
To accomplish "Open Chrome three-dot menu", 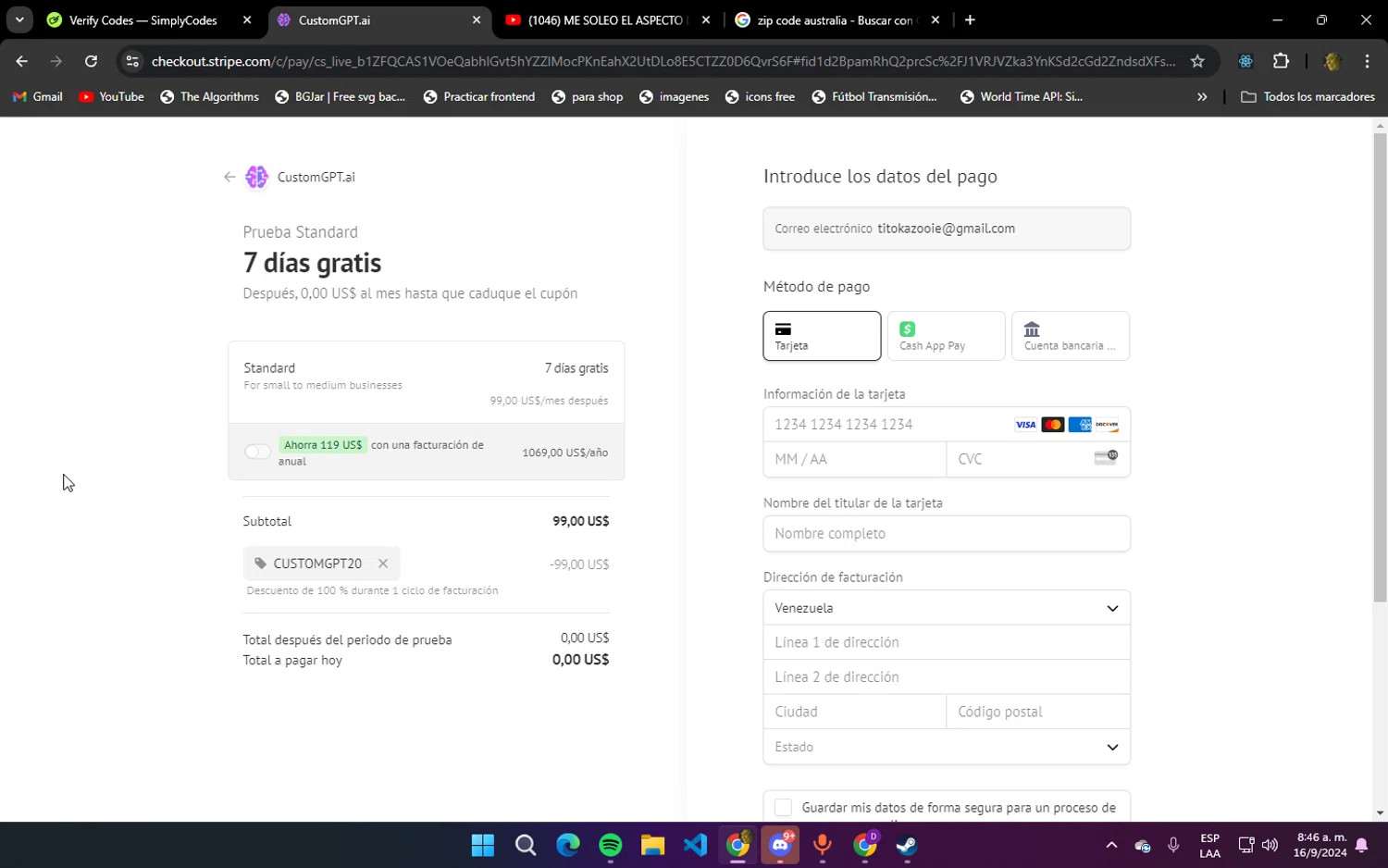I will (x=1367, y=61).
